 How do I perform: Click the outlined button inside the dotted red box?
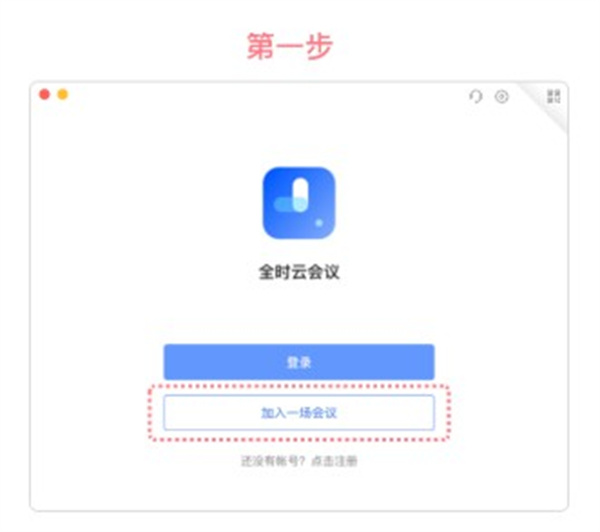[299, 413]
